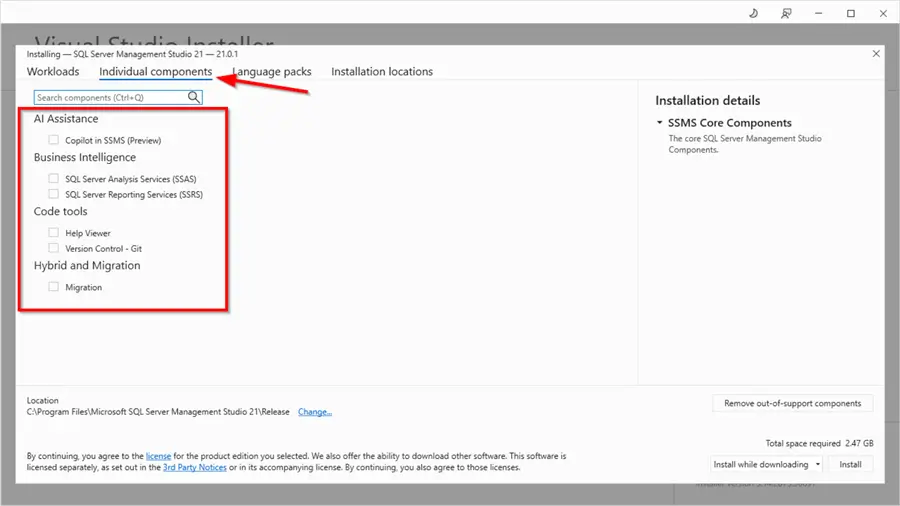This screenshot has height=506, width=900.
Task: Click the Installation details heading
Action: [x=708, y=100]
